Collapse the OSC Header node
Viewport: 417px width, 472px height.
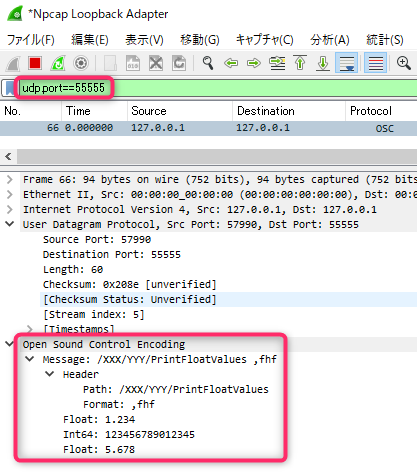coord(50,374)
